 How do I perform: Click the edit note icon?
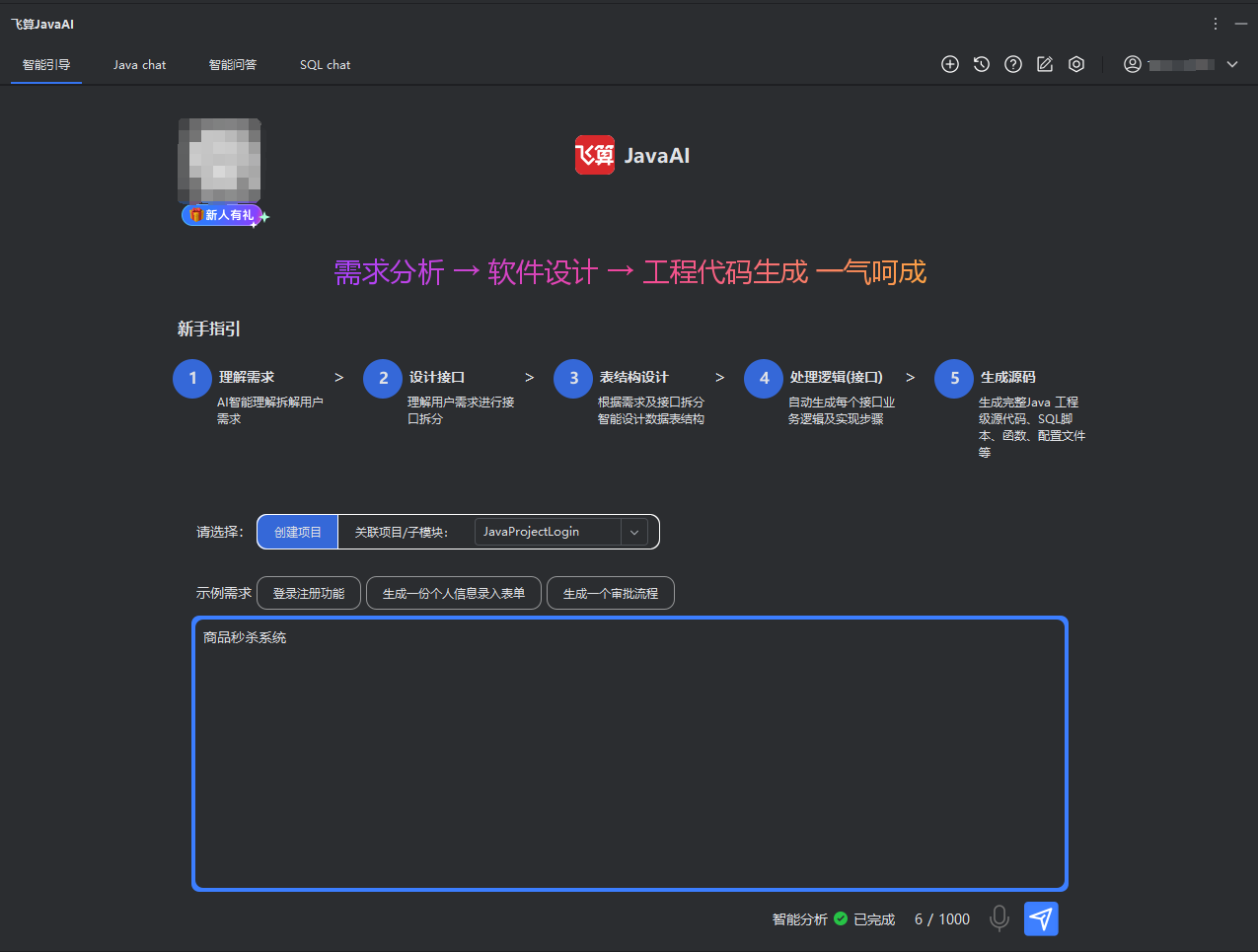1045,64
